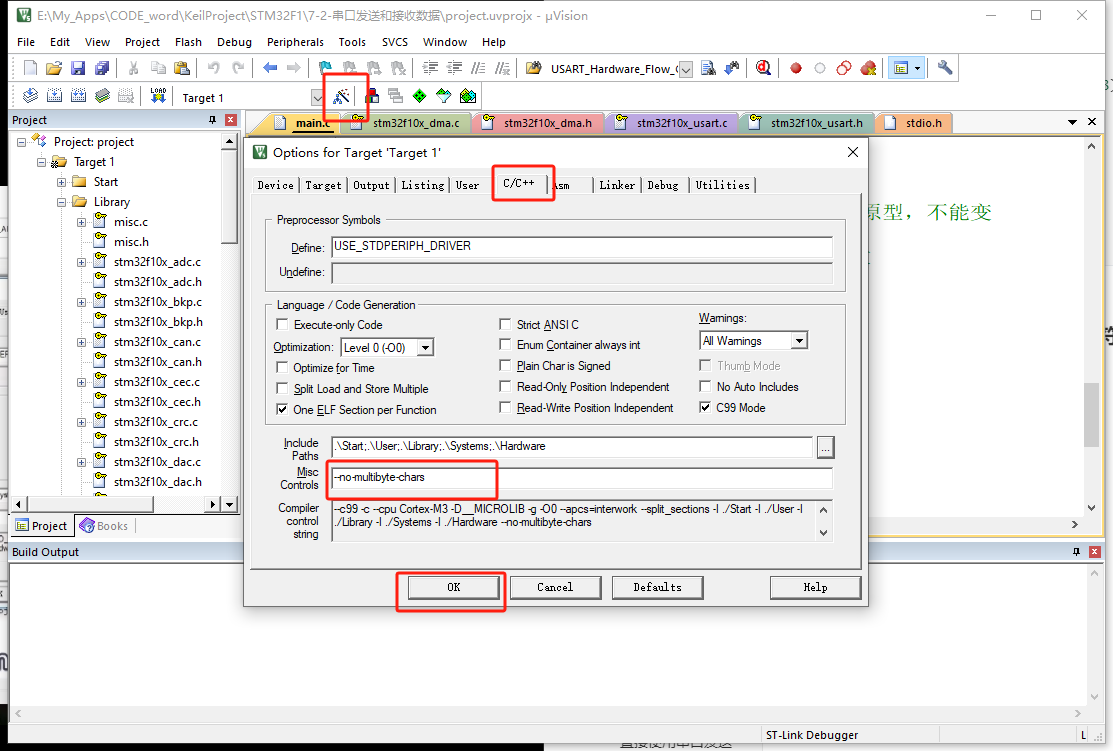
Task: Download to flash with LOAD icon
Action: point(158,96)
